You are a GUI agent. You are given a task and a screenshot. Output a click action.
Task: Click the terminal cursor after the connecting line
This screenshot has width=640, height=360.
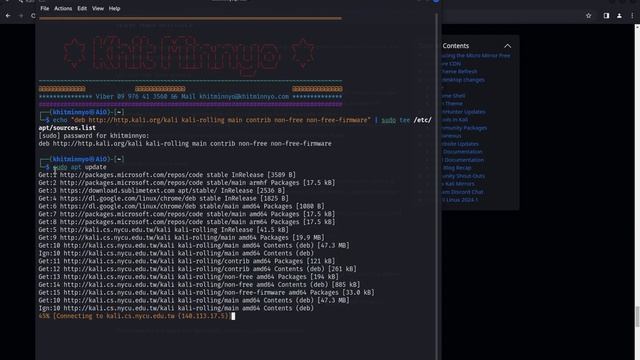(x=233, y=316)
